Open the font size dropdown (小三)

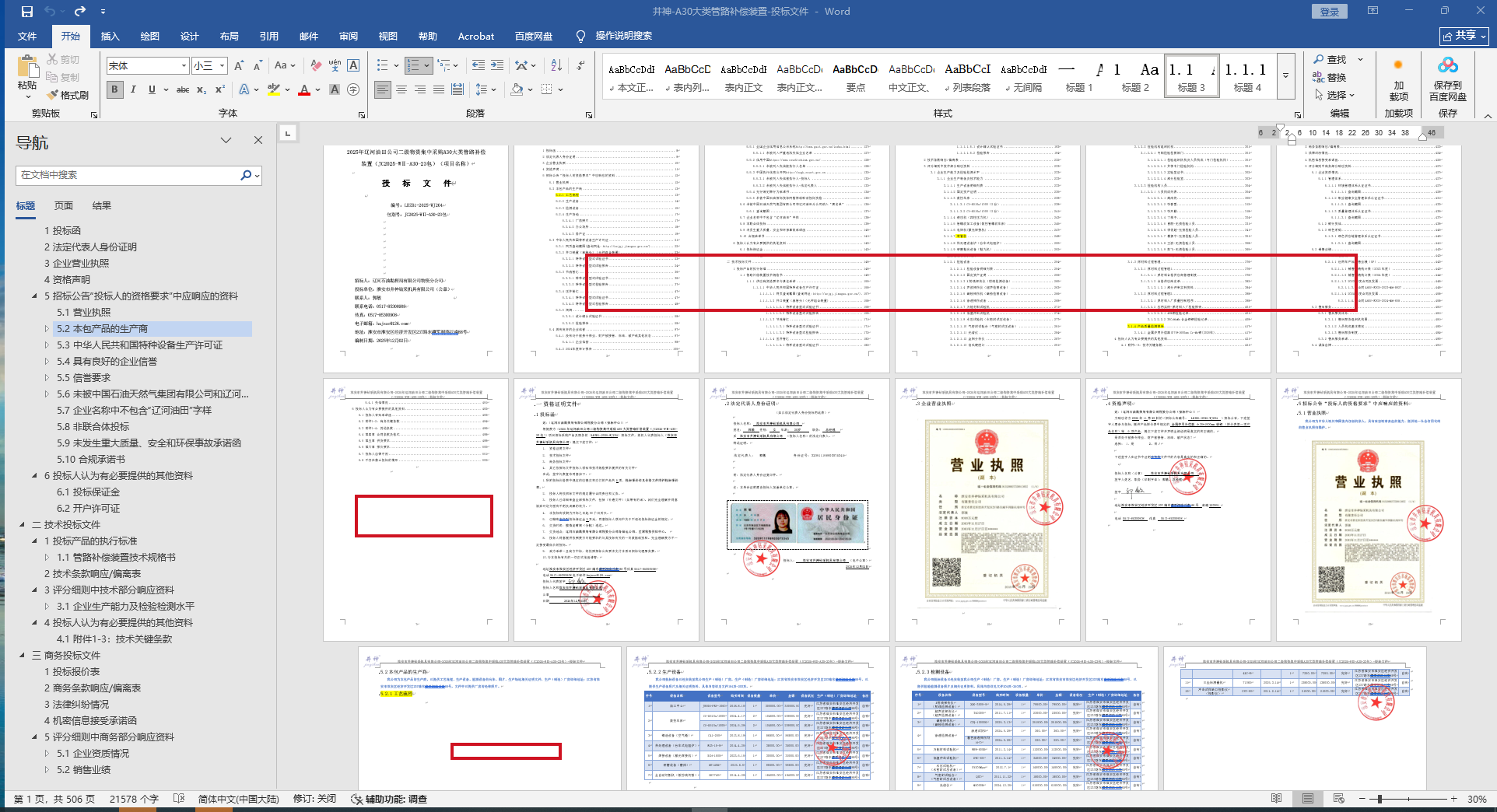pyautogui.click(x=222, y=65)
